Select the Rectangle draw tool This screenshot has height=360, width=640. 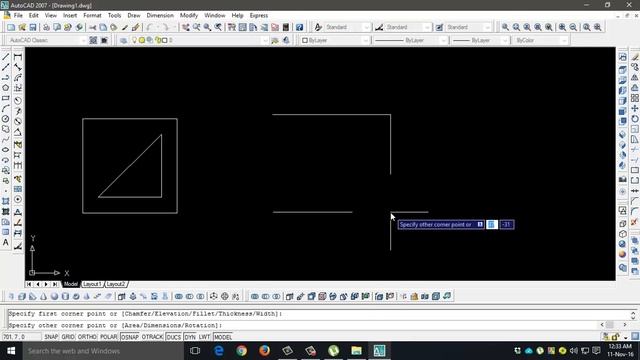pyautogui.click(x=6, y=98)
